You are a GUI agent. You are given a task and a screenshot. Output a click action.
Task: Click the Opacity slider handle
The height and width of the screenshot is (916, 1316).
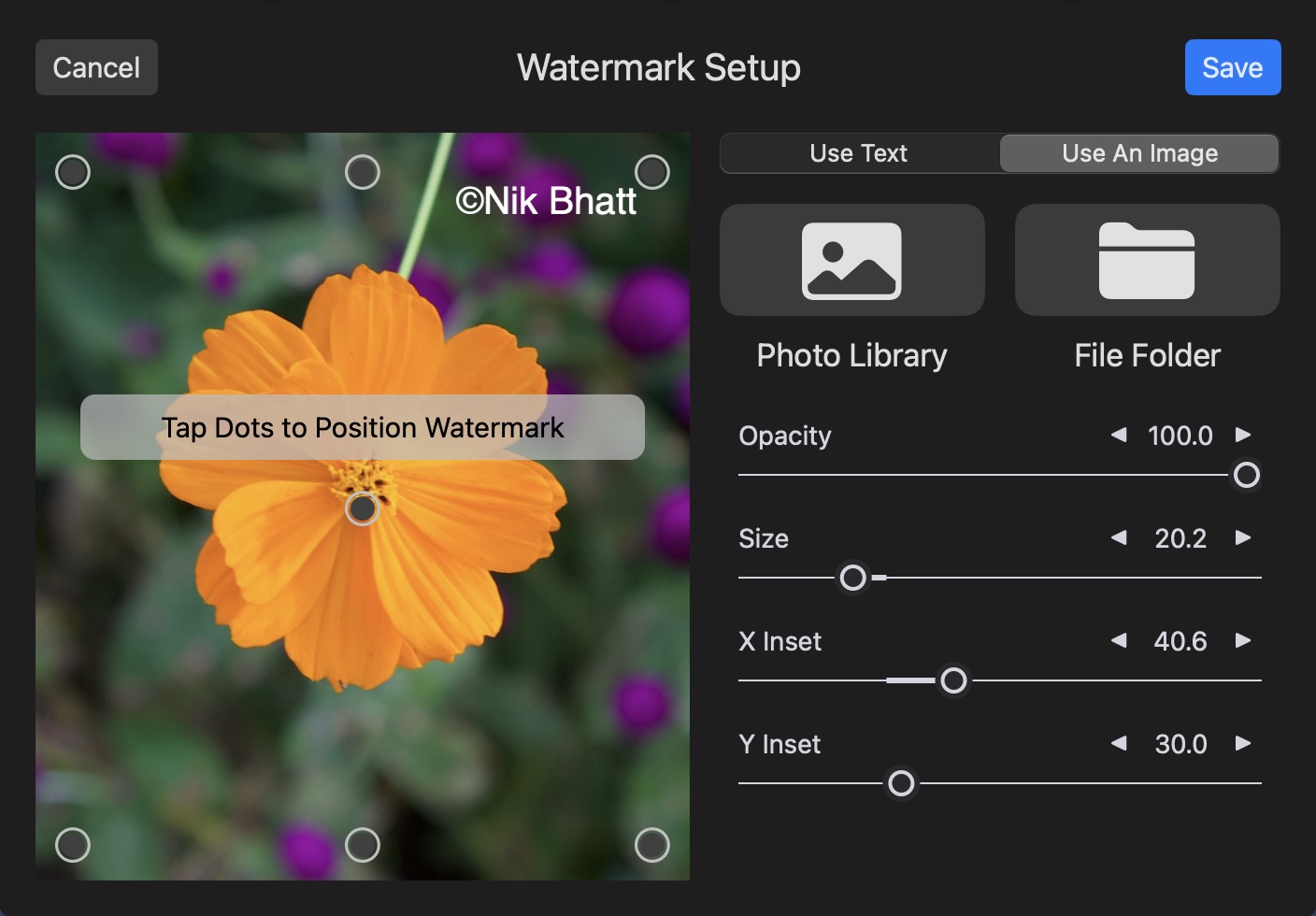pyautogui.click(x=1247, y=475)
